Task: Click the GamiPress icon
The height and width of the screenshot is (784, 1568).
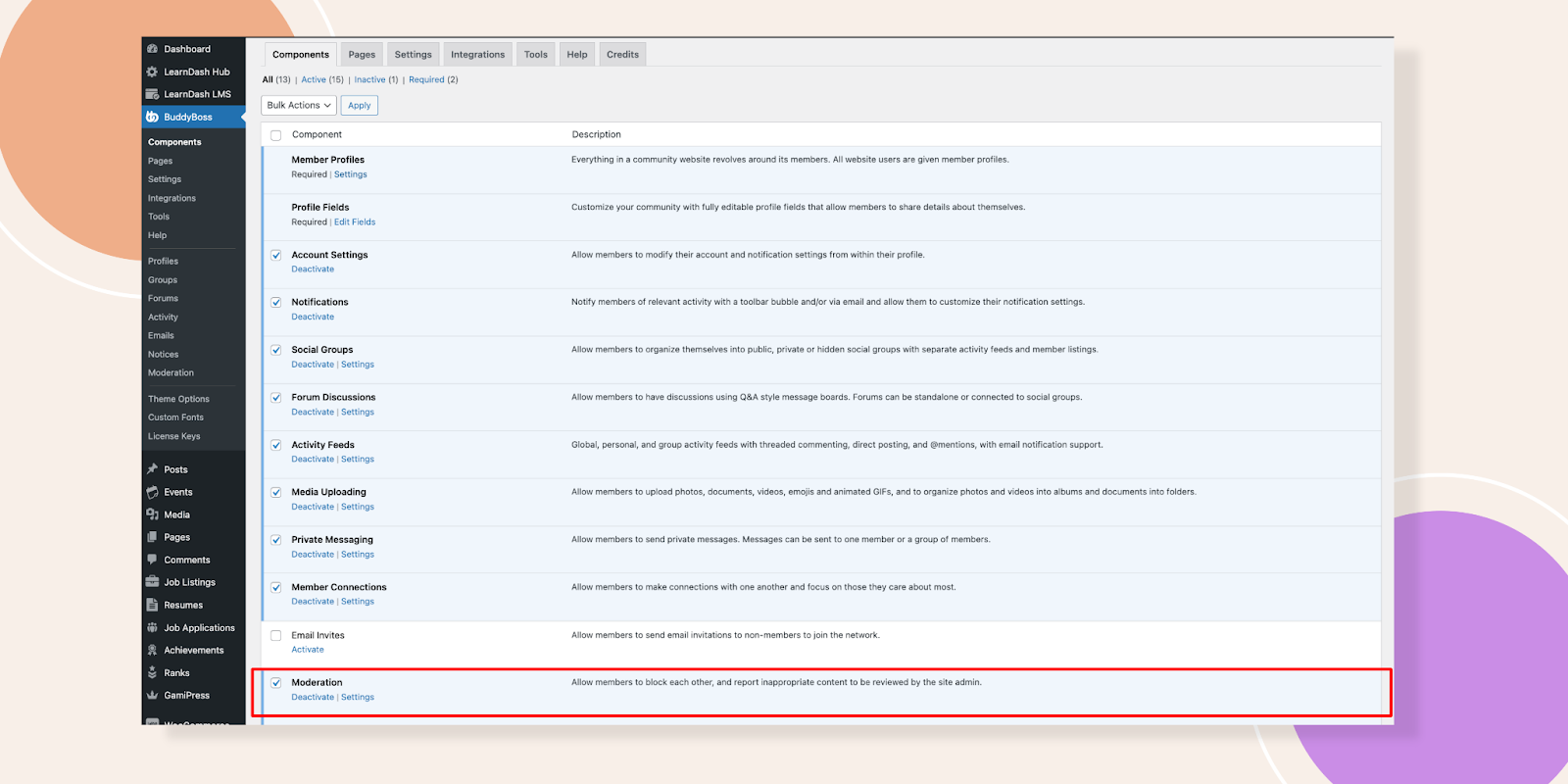Action: [152, 695]
